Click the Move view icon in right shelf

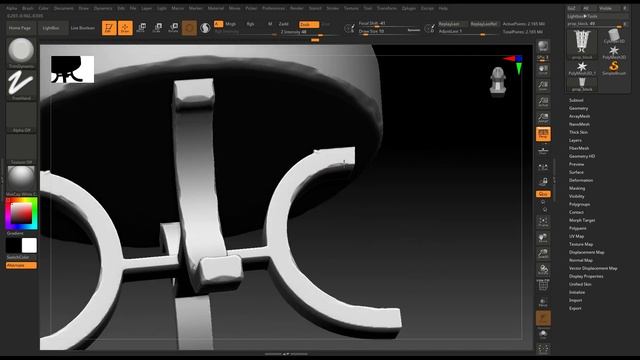point(543,238)
